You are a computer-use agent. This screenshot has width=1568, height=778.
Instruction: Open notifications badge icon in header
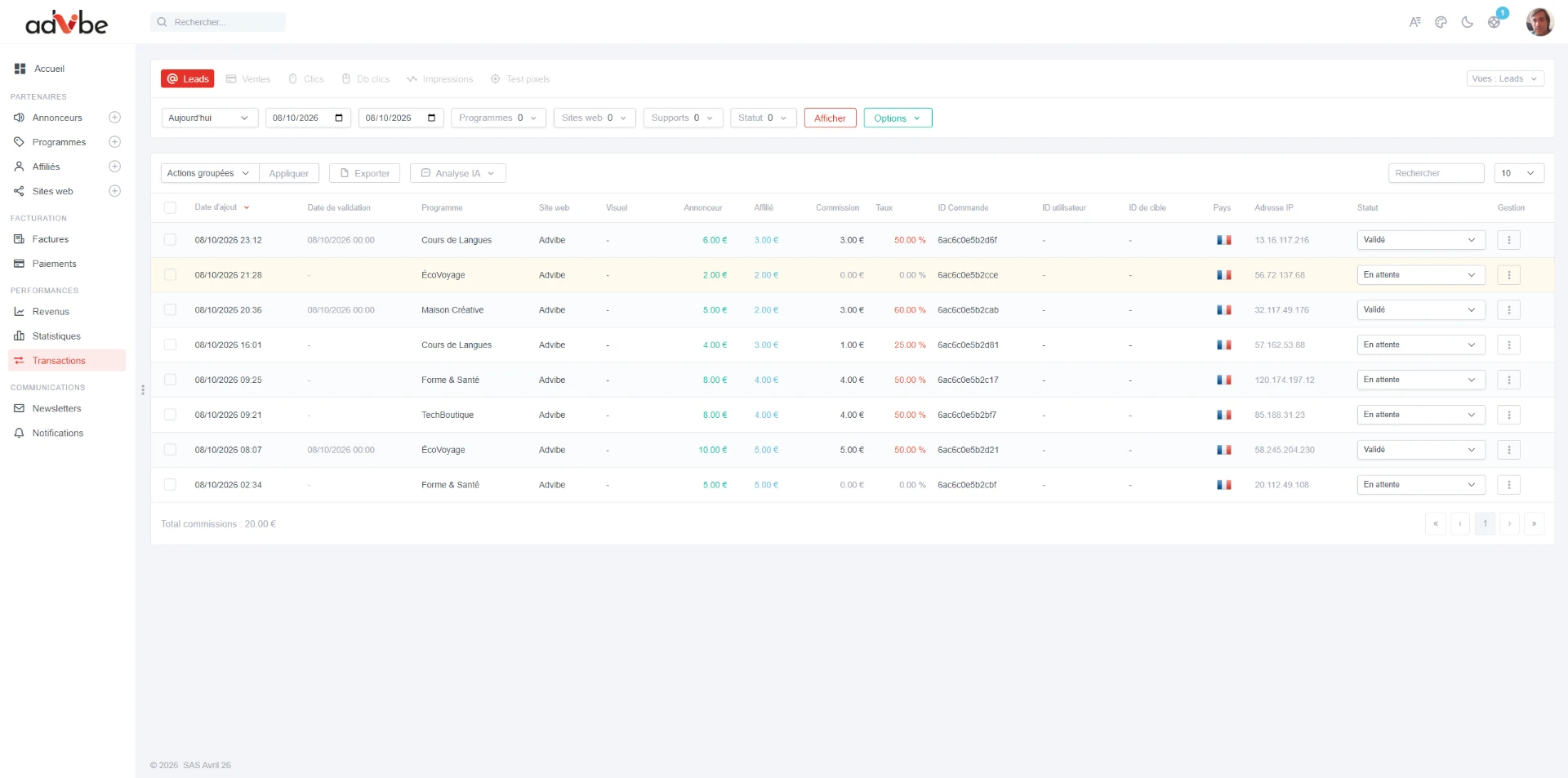pos(1495,20)
